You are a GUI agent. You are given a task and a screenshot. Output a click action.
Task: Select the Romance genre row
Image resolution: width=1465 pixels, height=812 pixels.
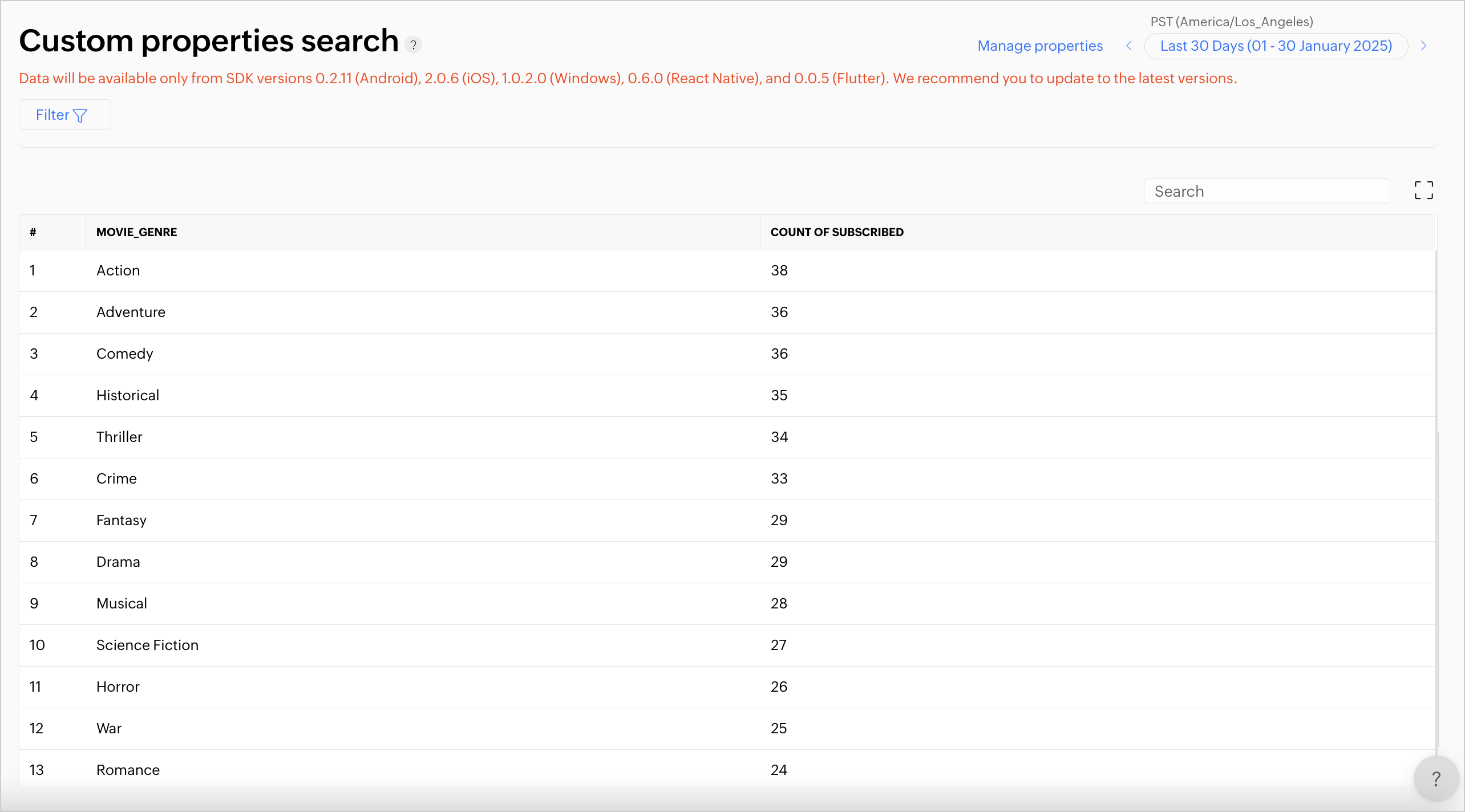[x=128, y=770]
